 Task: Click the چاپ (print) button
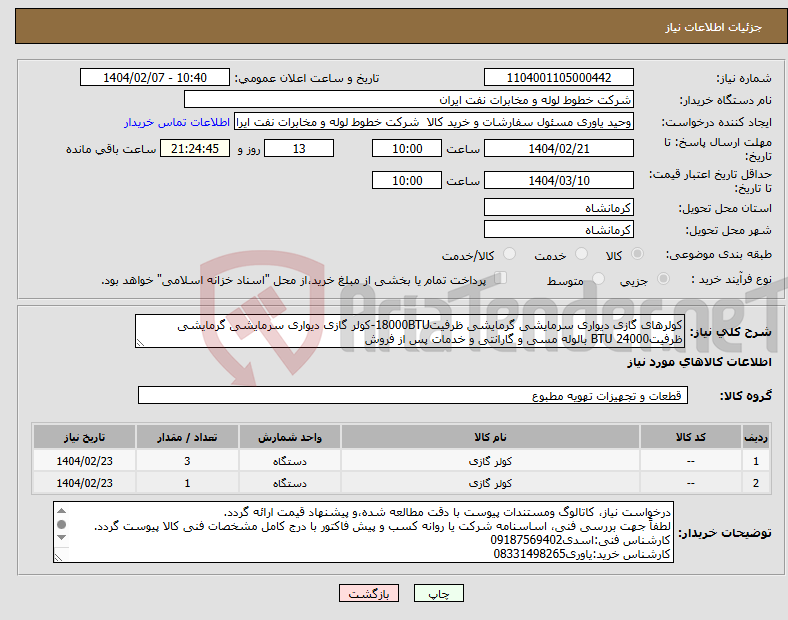pyautogui.click(x=438, y=593)
